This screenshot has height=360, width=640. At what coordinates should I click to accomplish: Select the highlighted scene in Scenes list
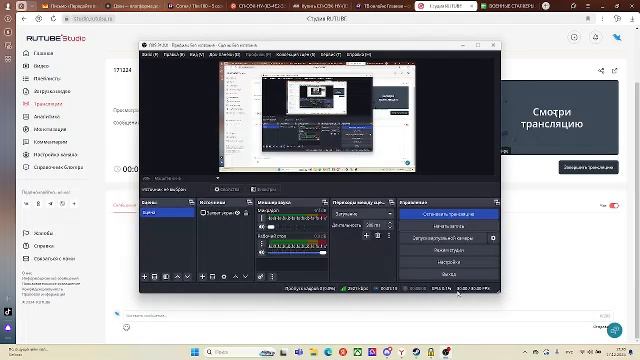pyautogui.click(x=167, y=213)
